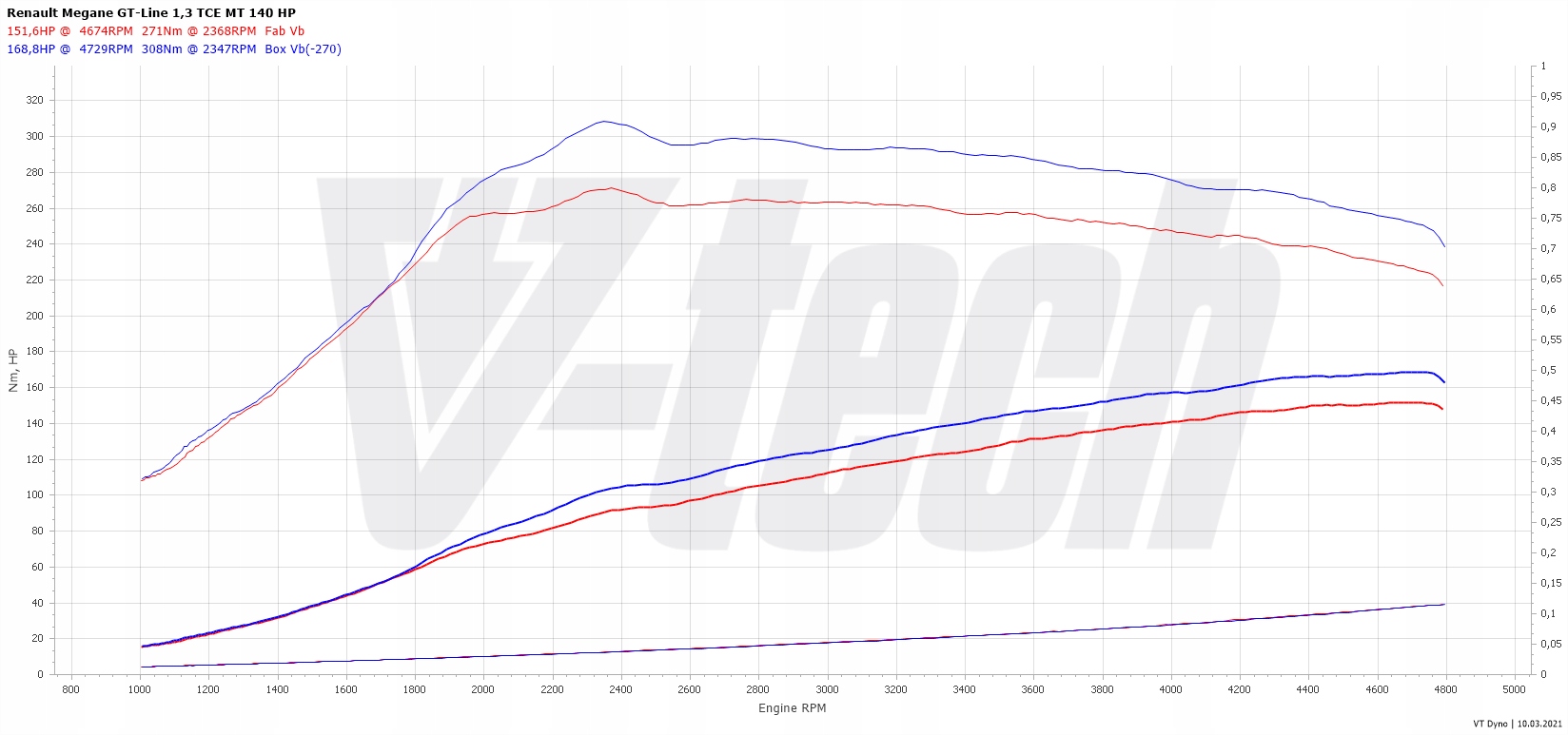Click the red legend text '271Nm @ 2368RPM'
Image resolution: width=1568 pixels, height=735 pixels.
[x=199, y=31]
